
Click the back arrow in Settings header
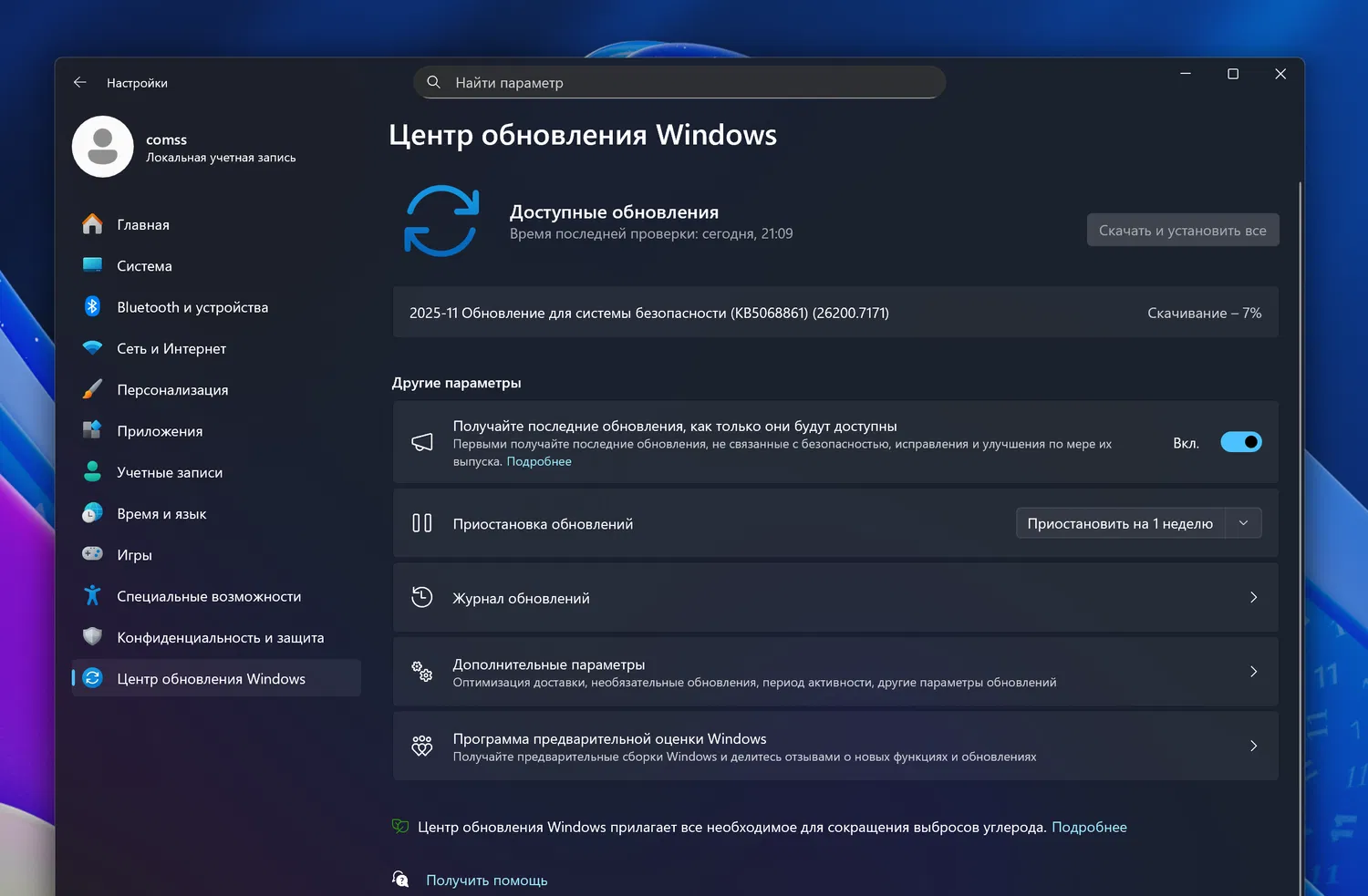point(80,82)
